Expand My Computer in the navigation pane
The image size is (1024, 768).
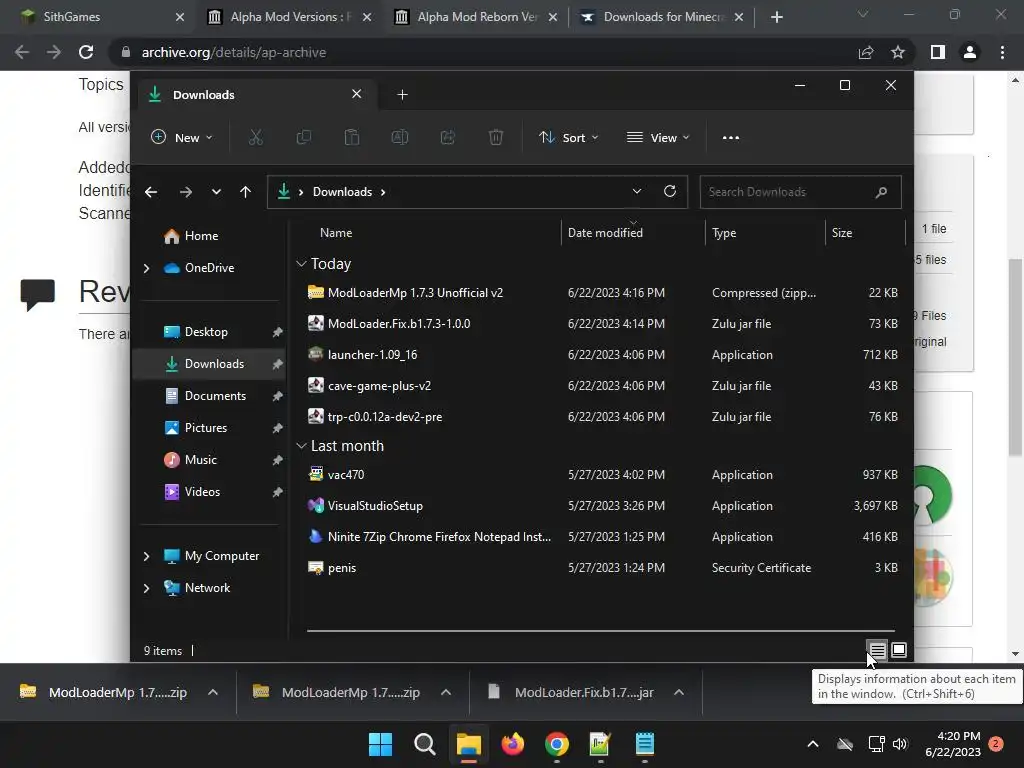pyautogui.click(x=146, y=556)
